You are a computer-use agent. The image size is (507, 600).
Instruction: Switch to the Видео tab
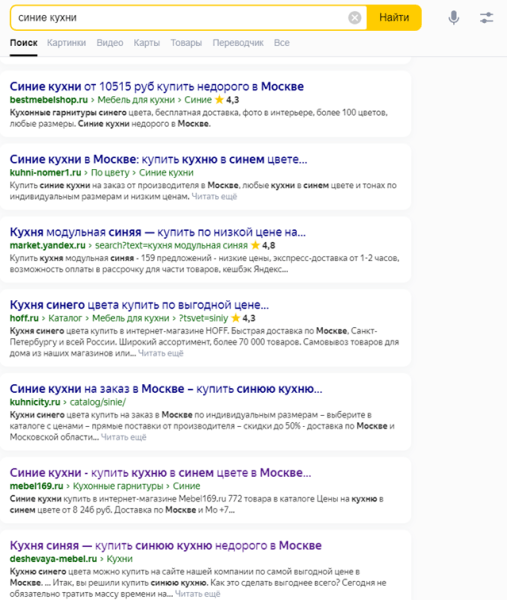(110, 43)
